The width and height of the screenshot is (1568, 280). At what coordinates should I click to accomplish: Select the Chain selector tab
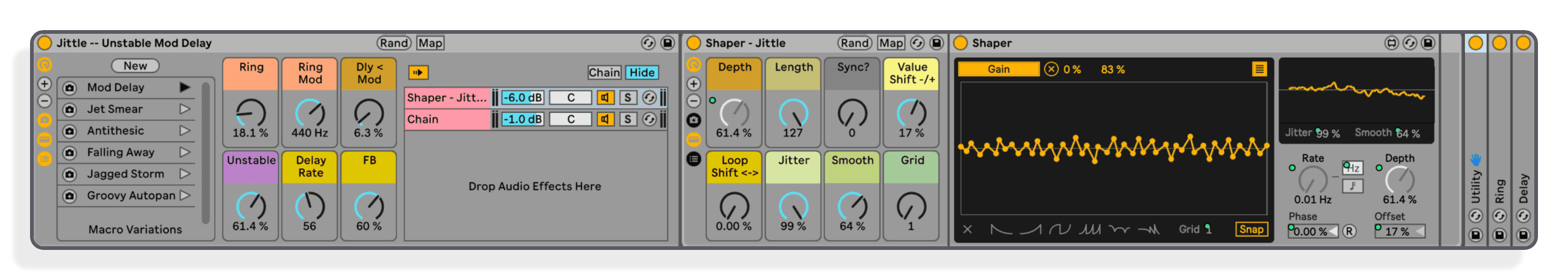coord(604,72)
